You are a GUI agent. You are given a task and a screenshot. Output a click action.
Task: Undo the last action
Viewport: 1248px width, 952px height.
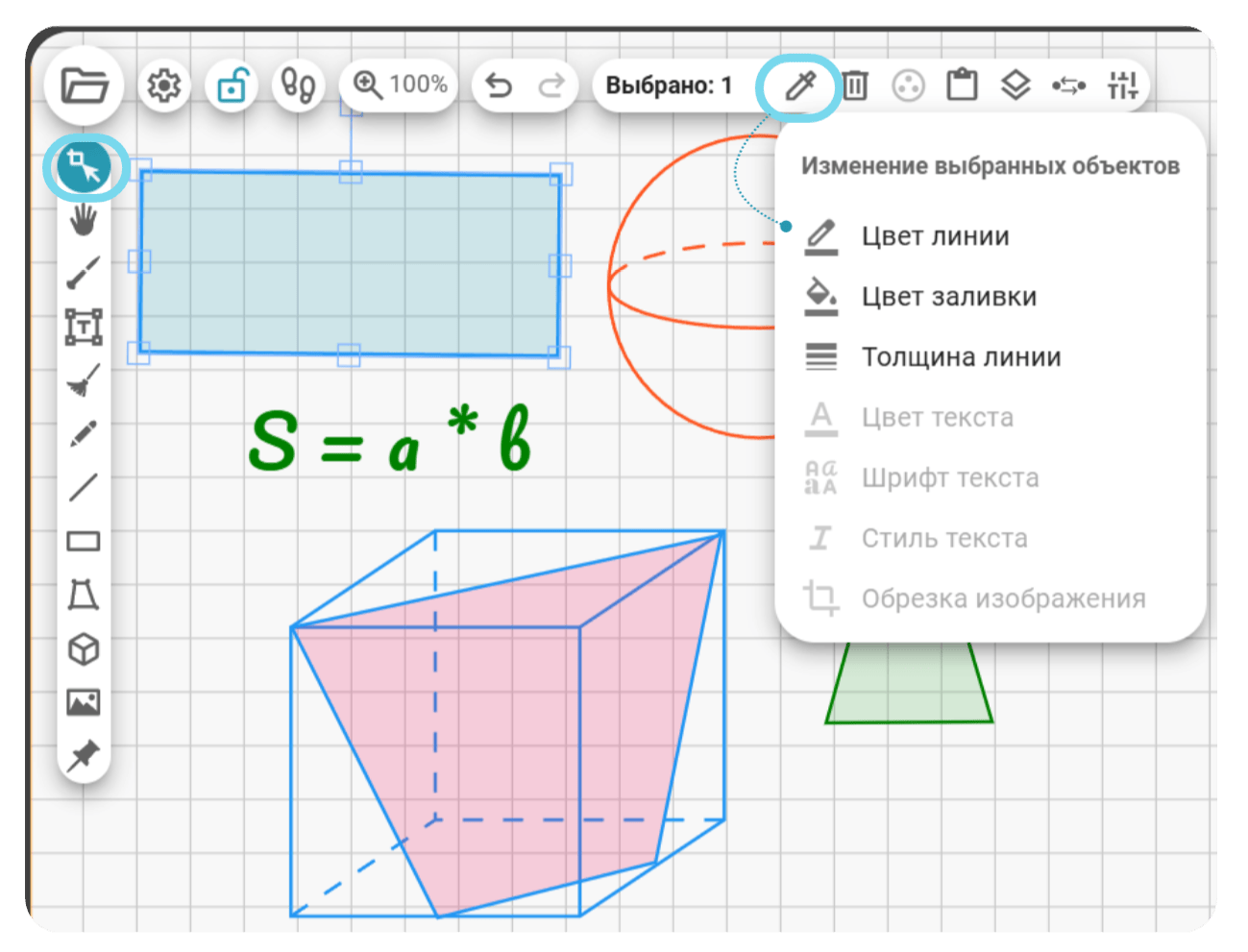coord(498,85)
